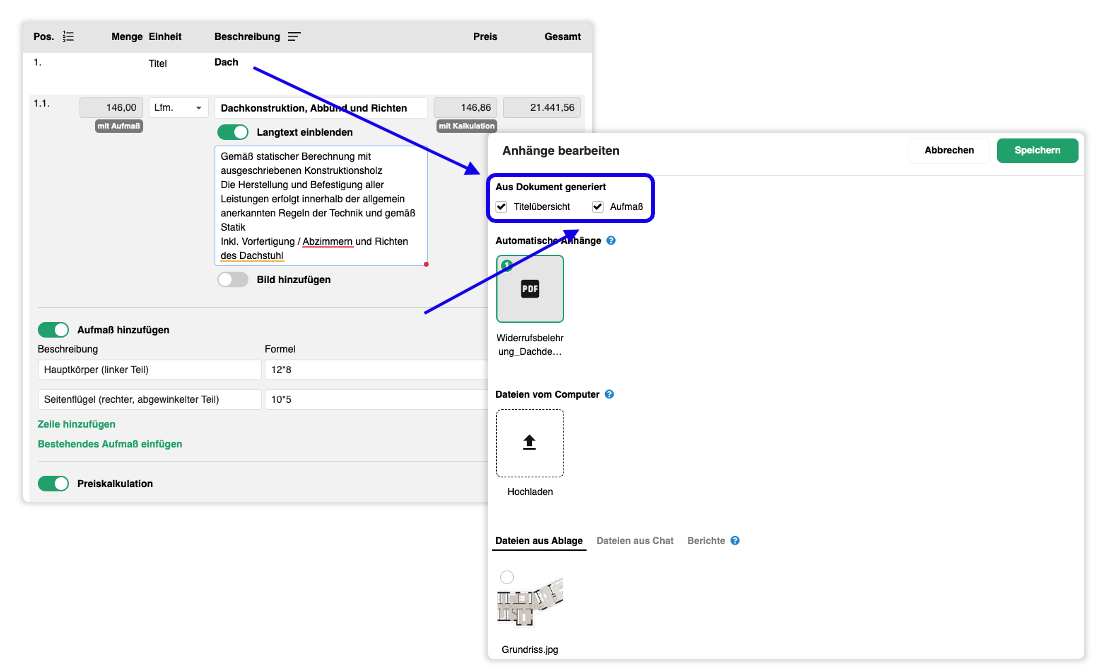Click the Abbrechen button
The image size is (1106, 672).
(949, 150)
